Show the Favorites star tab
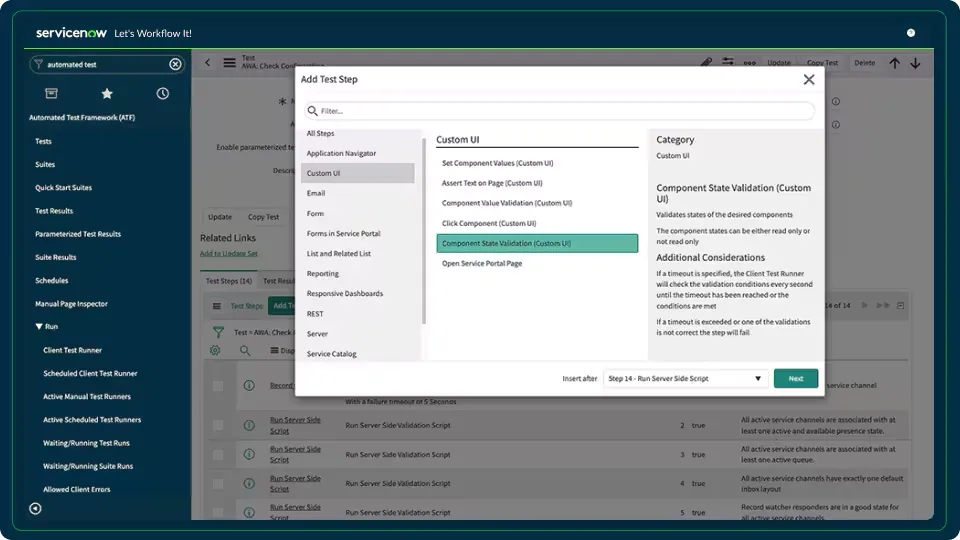 pos(107,93)
